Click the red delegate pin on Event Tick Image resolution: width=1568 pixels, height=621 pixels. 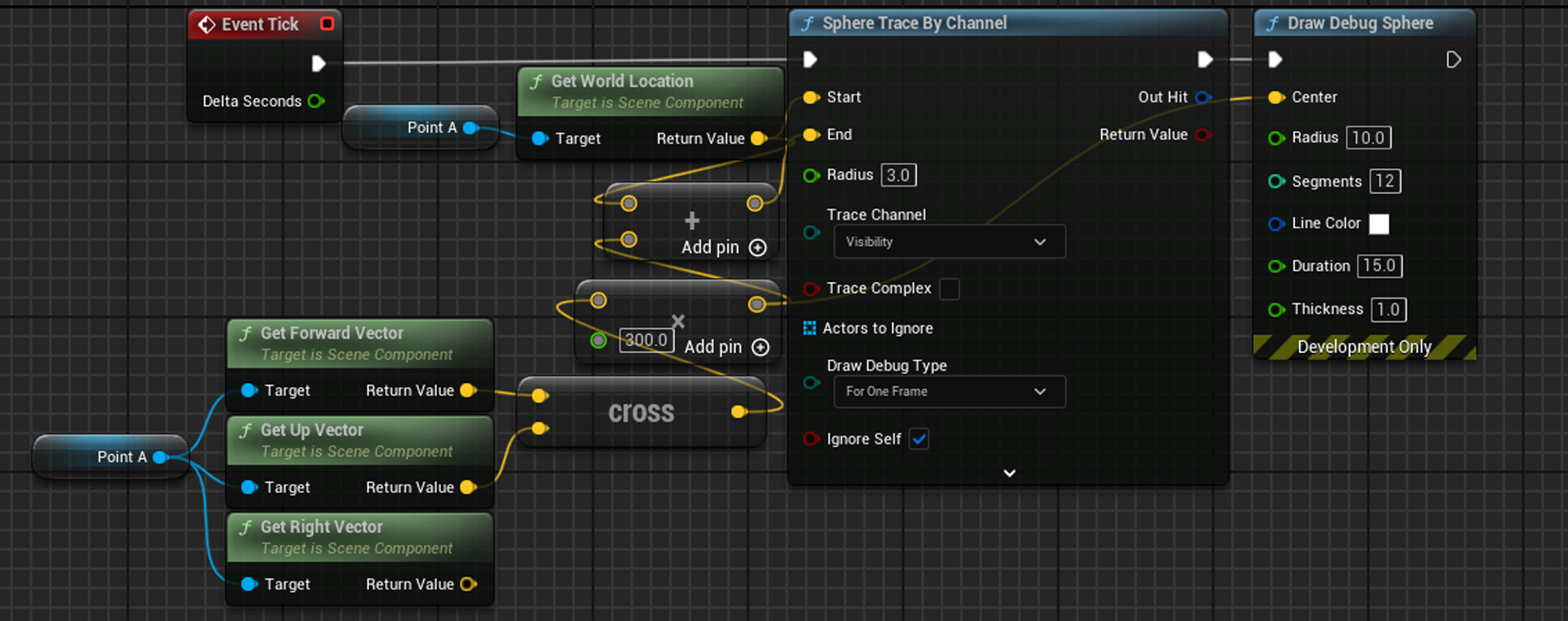(327, 23)
